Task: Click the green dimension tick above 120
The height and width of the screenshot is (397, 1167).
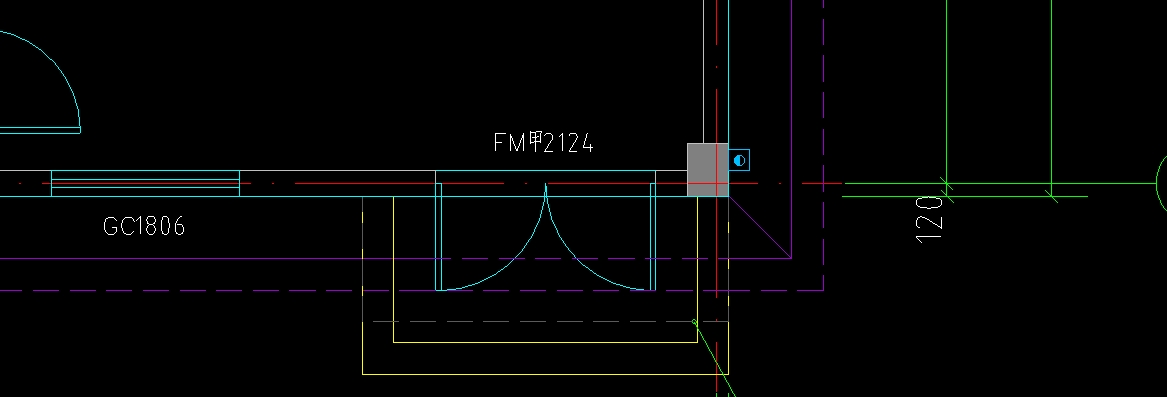Action: [946, 183]
